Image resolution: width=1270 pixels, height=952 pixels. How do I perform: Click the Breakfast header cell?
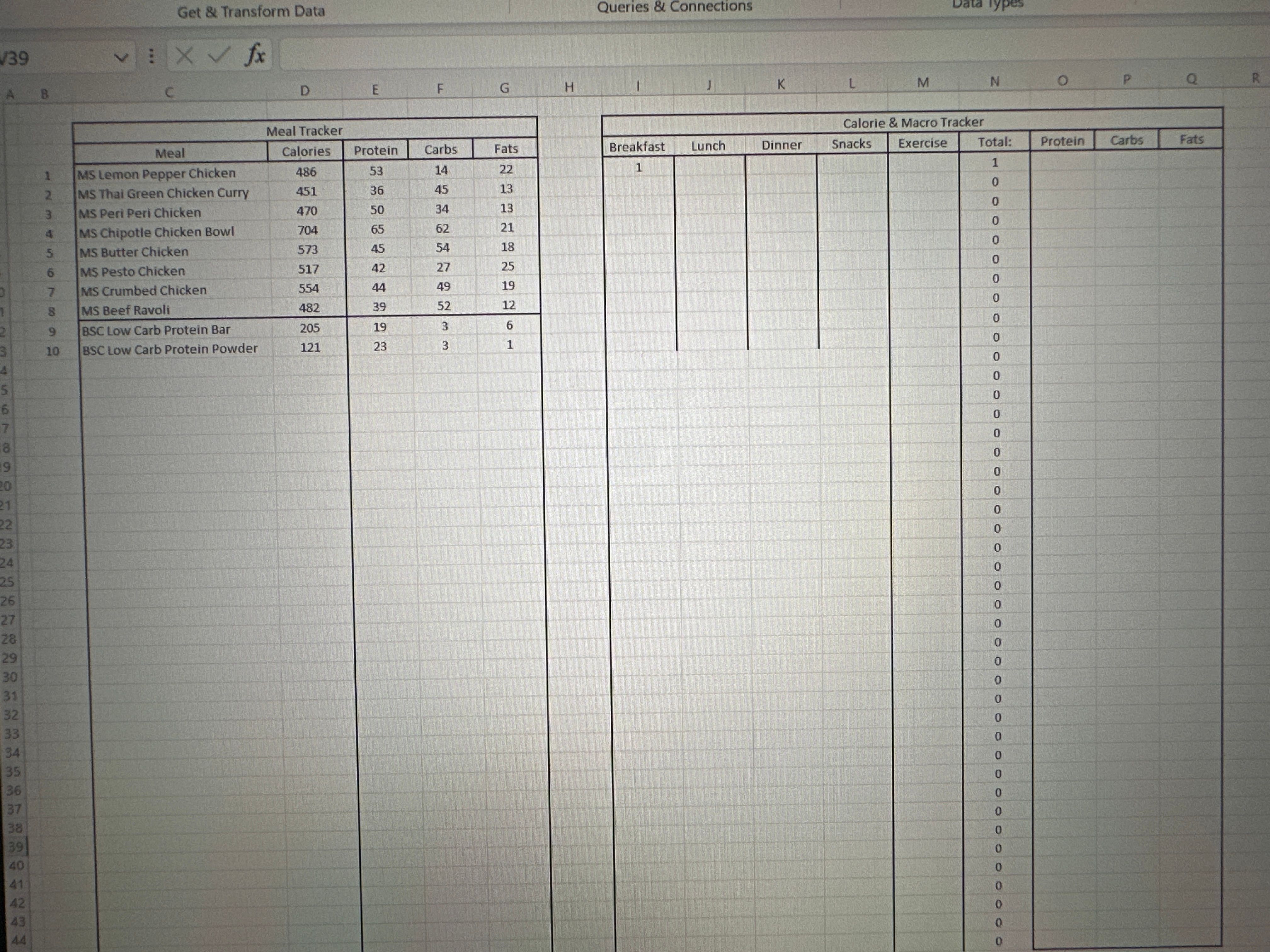[637, 147]
